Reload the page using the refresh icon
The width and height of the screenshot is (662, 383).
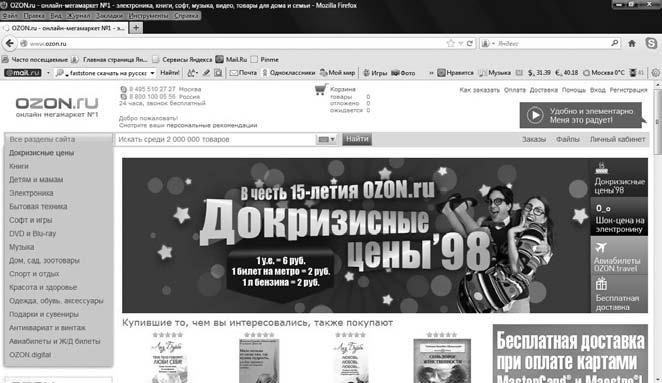tap(469, 43)
